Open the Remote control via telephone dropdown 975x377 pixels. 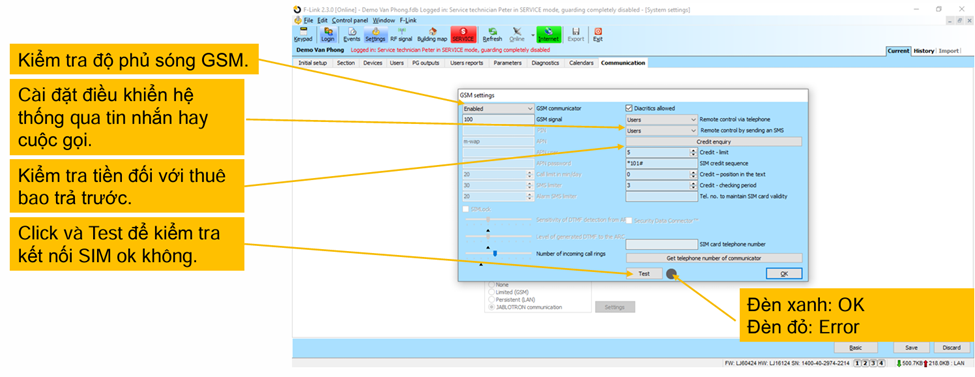pyautogui.click(x=662, y=119)
